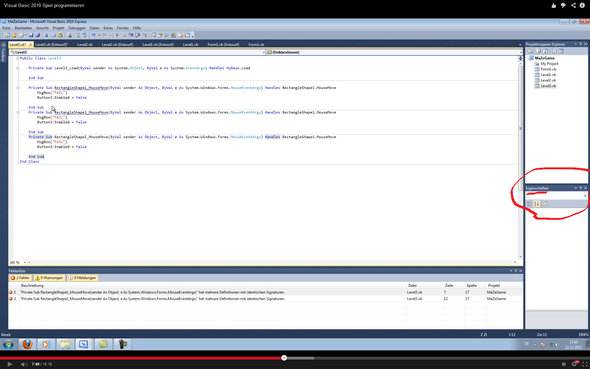Start debugging with the green play icon

tap(117, 35)
